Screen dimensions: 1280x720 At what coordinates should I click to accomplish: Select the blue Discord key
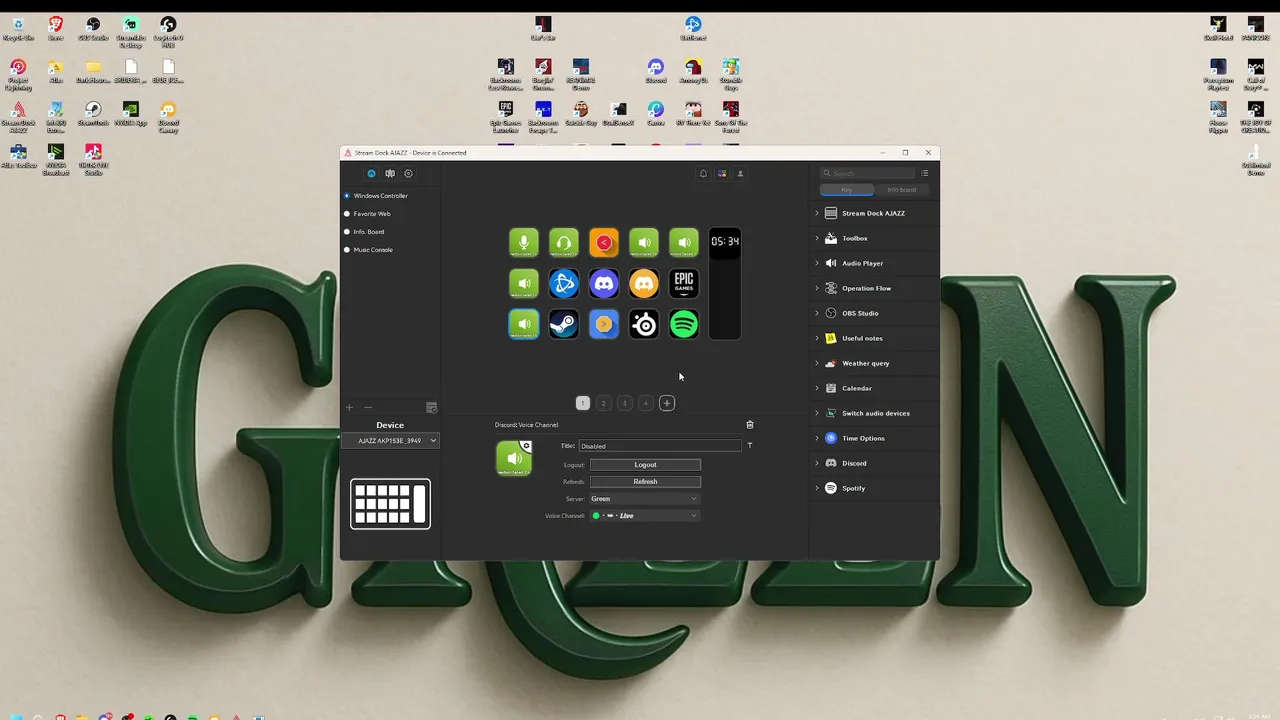pos(604,283)
